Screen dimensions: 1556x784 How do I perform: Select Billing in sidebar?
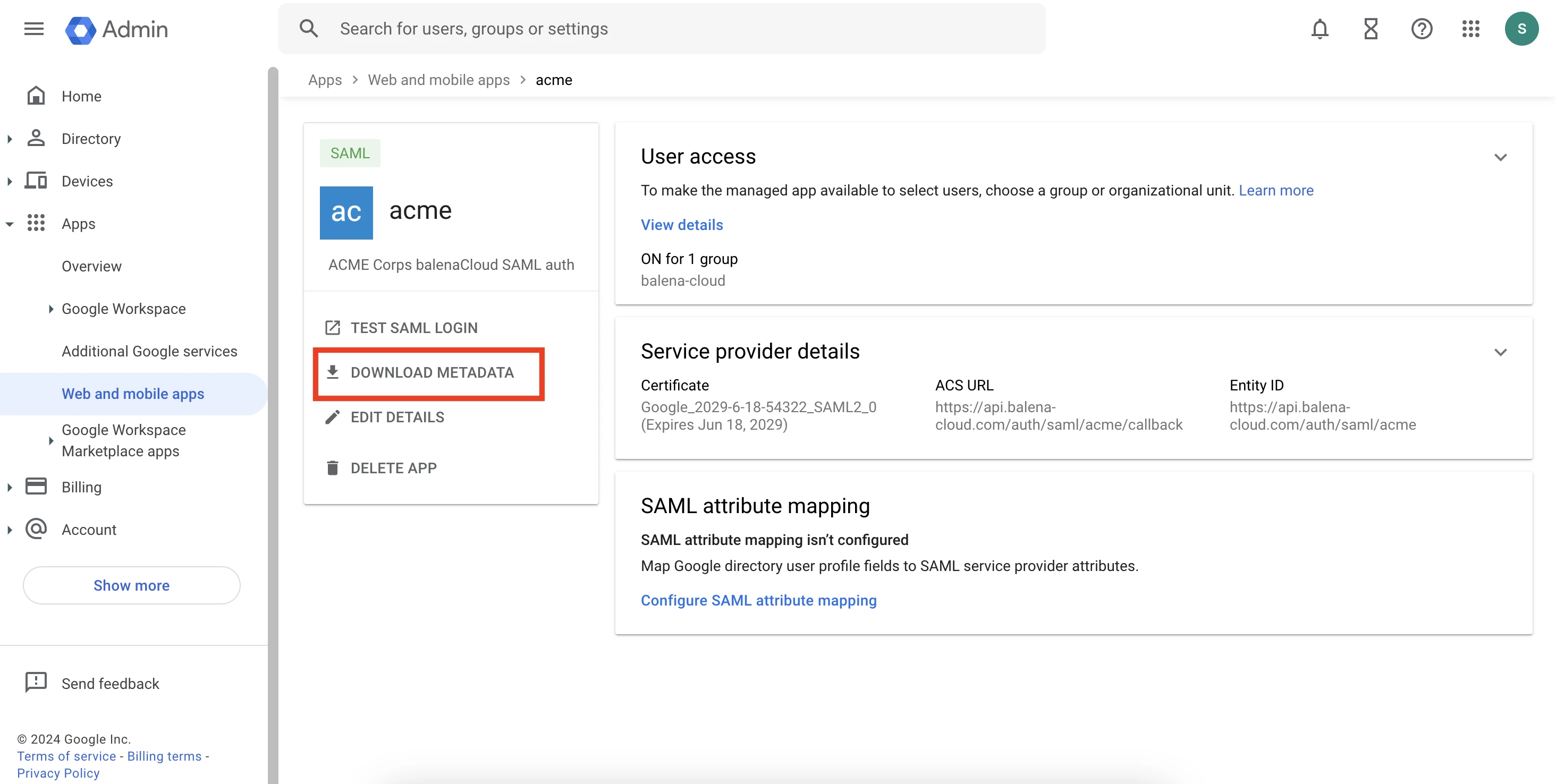[x=81, y=487]
